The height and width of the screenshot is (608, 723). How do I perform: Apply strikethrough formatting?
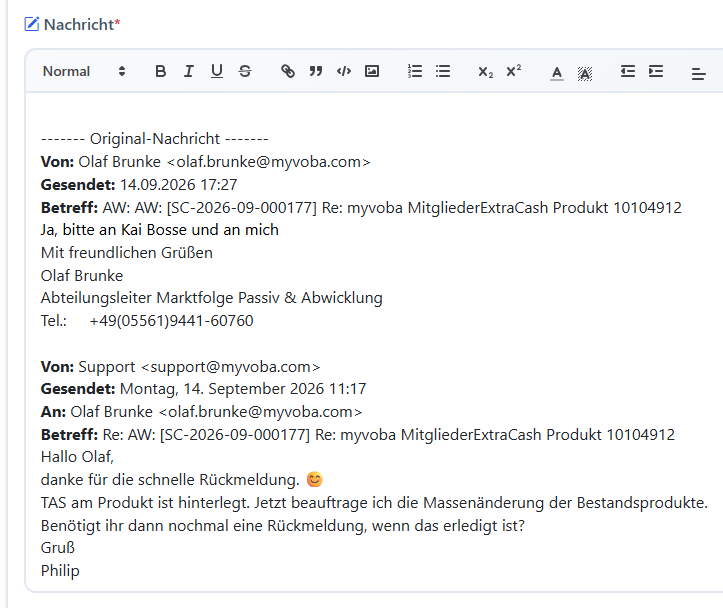coord(245,71)
